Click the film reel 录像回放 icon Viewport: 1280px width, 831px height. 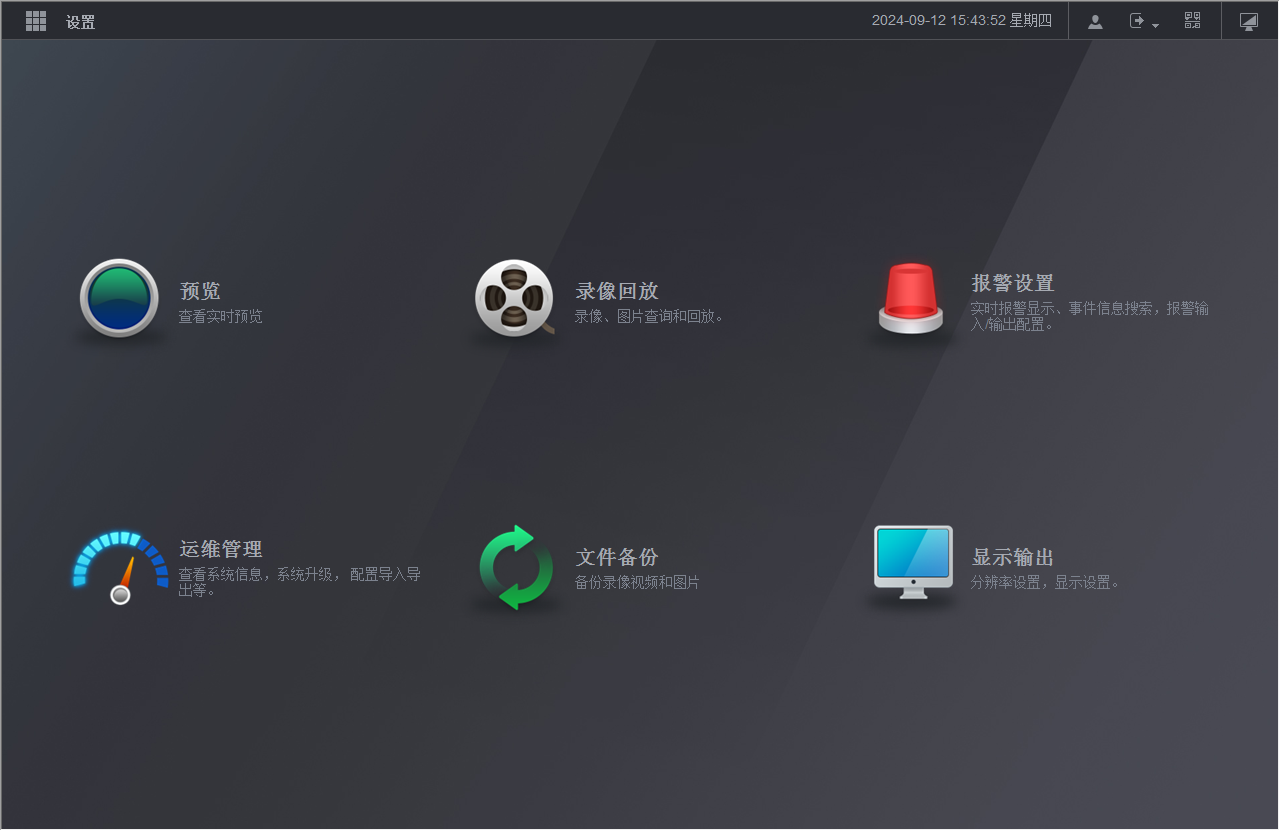514,298
